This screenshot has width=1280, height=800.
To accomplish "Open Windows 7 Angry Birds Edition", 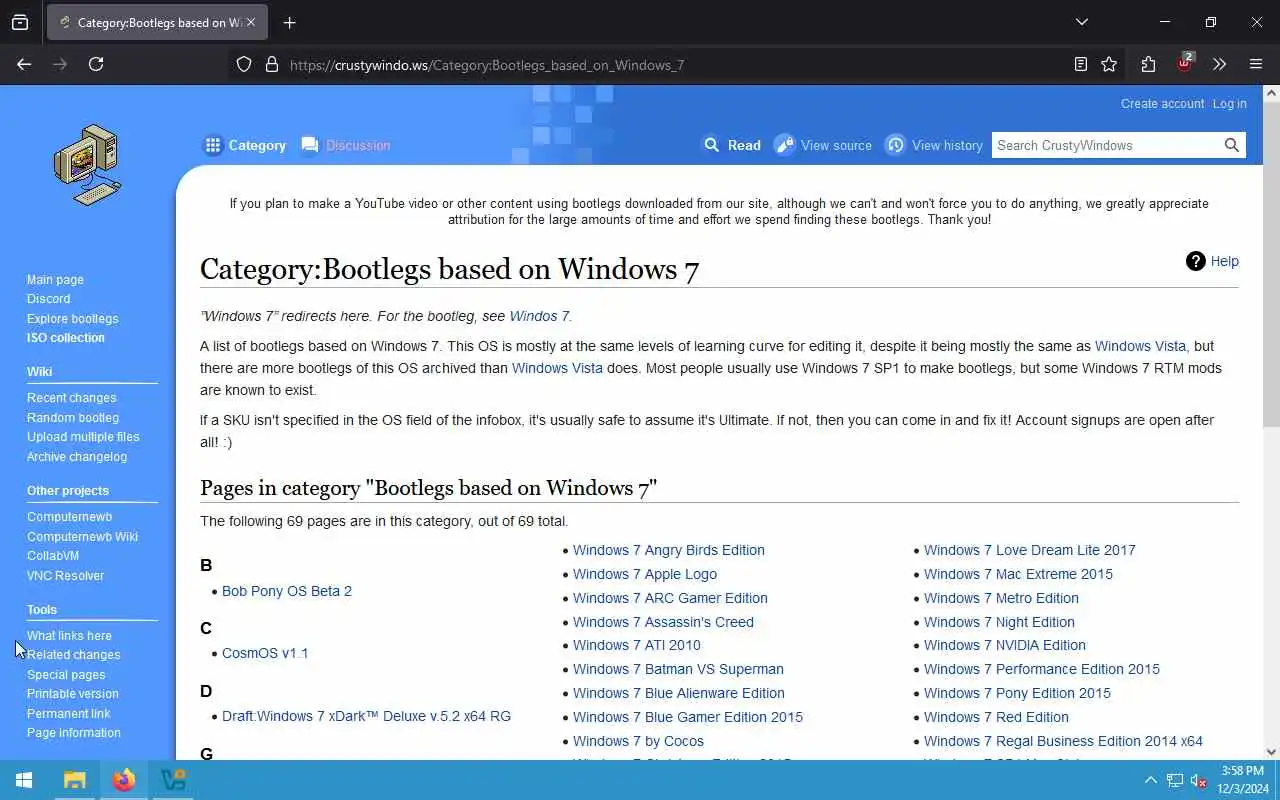I will coord(668,550).
